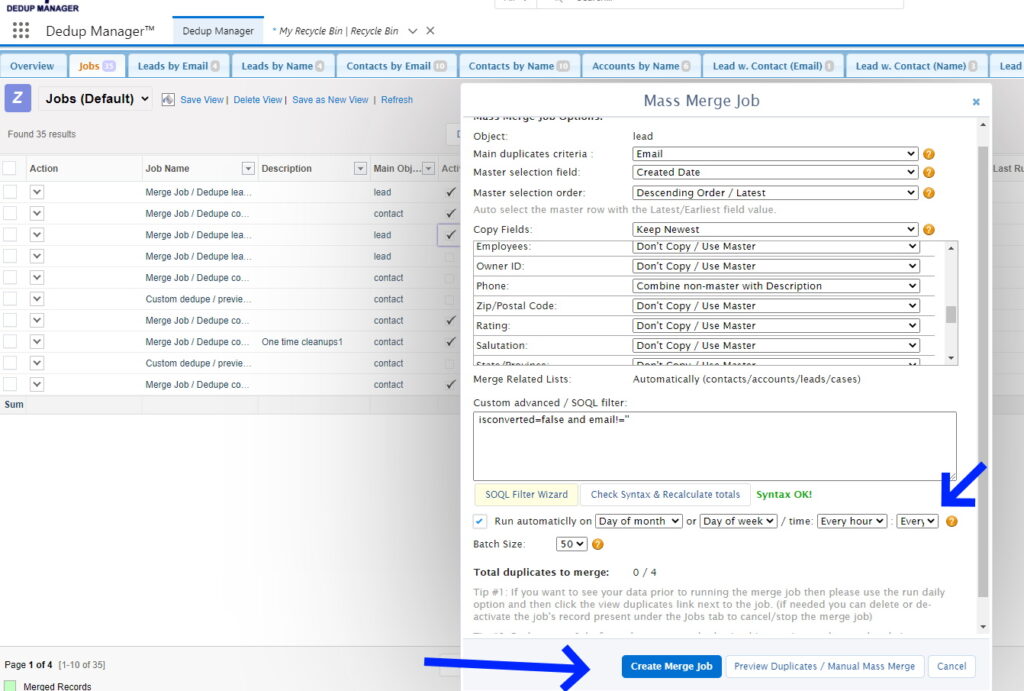Viewport: 1024px width, 691px height.
Task: Click help icon next to Batch Size
Action: coord(598,545)
